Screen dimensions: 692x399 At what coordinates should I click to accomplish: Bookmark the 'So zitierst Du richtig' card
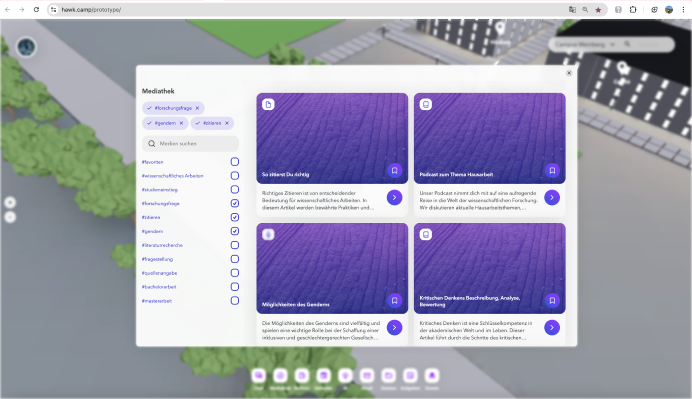[x=395, y=170]
